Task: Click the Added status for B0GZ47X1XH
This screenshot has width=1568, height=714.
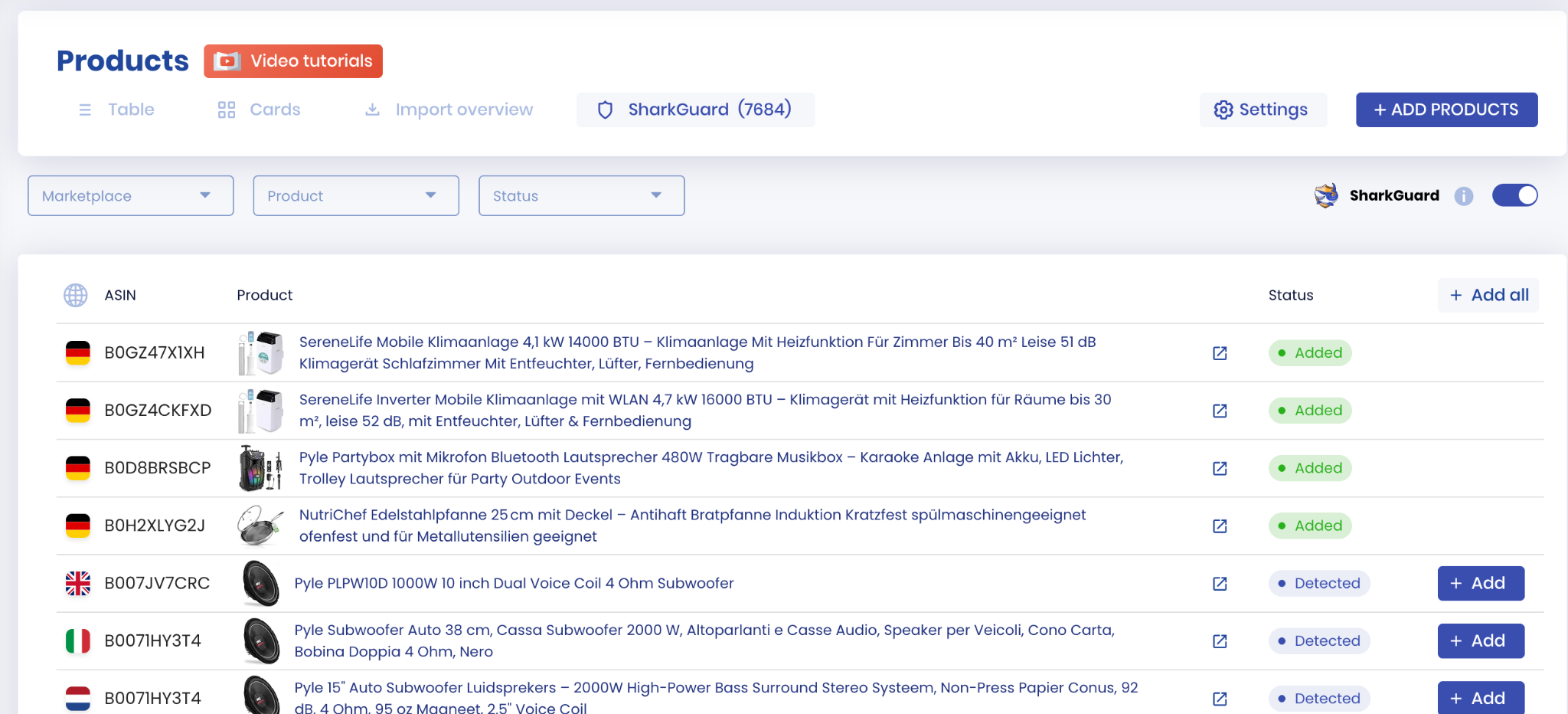Action: [x=1310, y=353]
